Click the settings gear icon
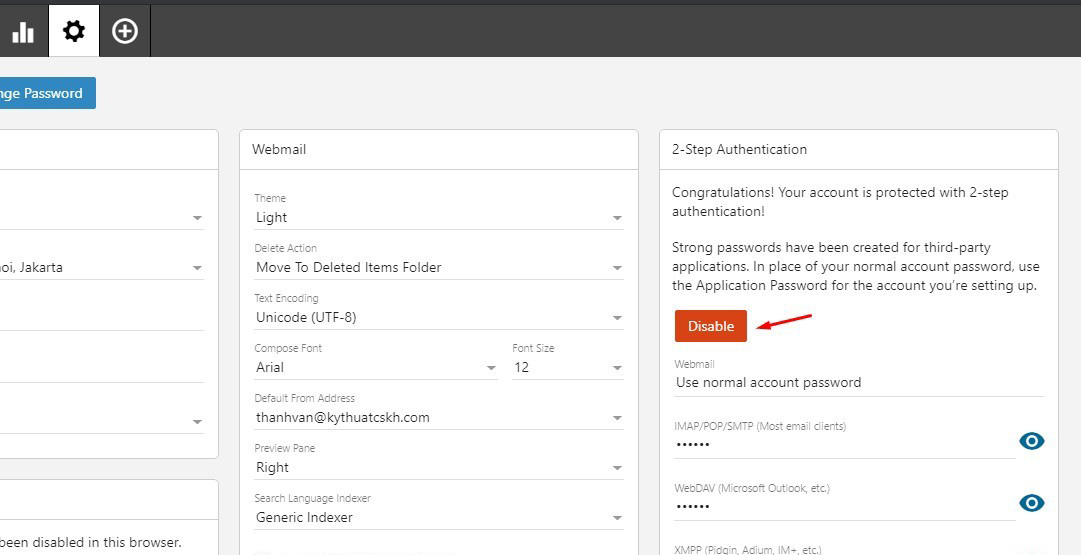Image resolution: width=1081 pixels, height=555 pixels. (x=74, y=32)
